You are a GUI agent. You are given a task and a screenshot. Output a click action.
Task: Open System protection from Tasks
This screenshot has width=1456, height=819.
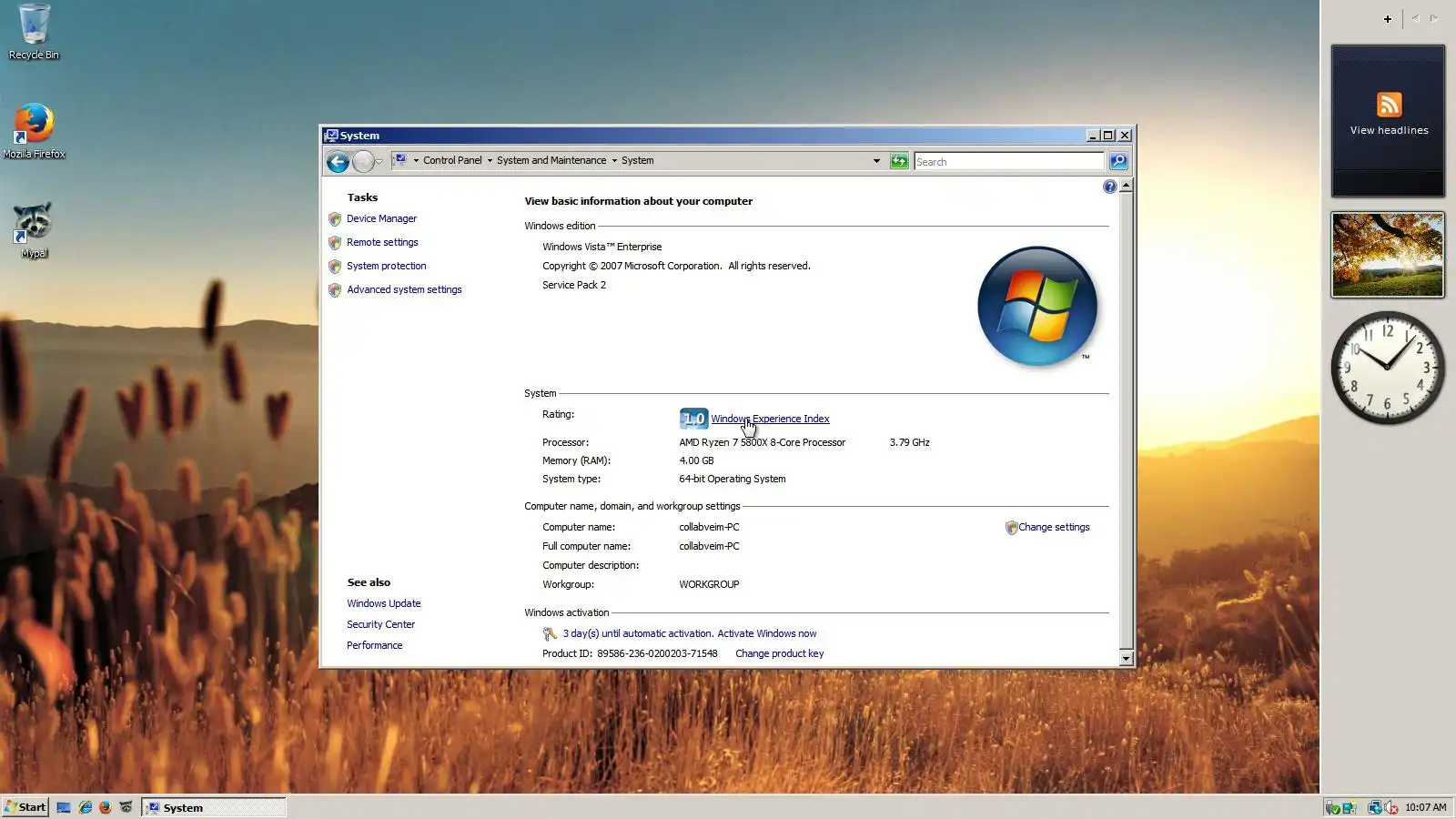pyautogui.click(x=386, y=267)
